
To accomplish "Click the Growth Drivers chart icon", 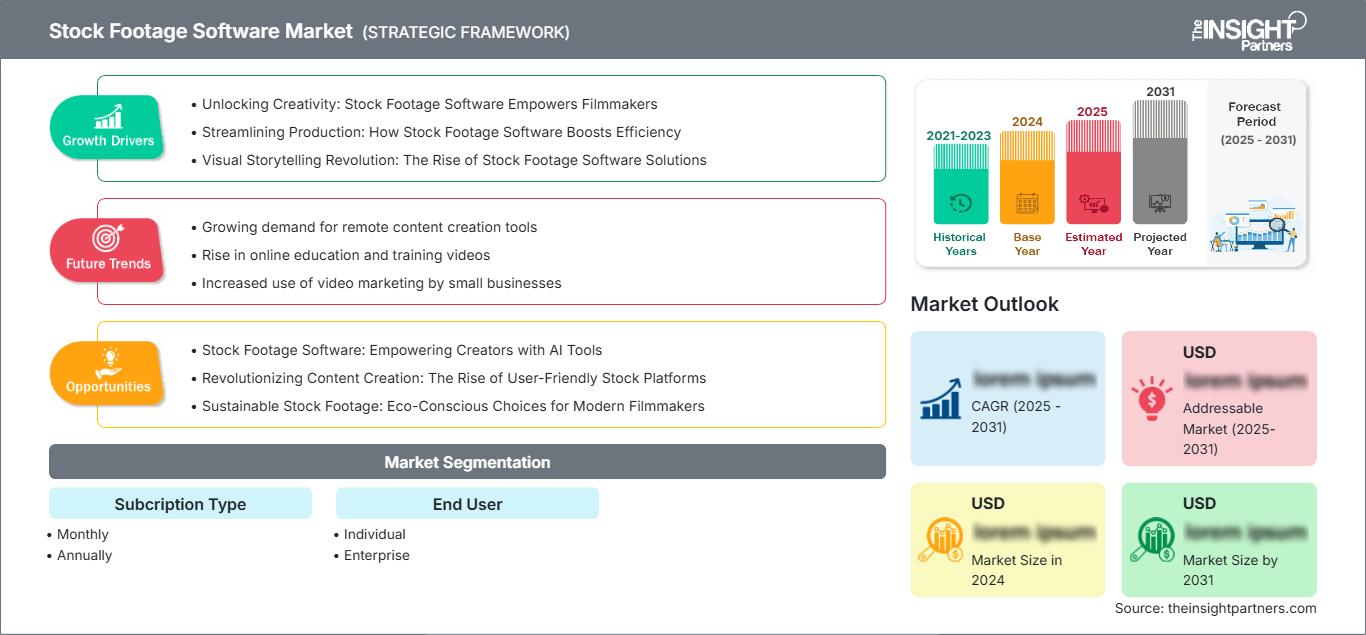I will (x=108, y=117).
